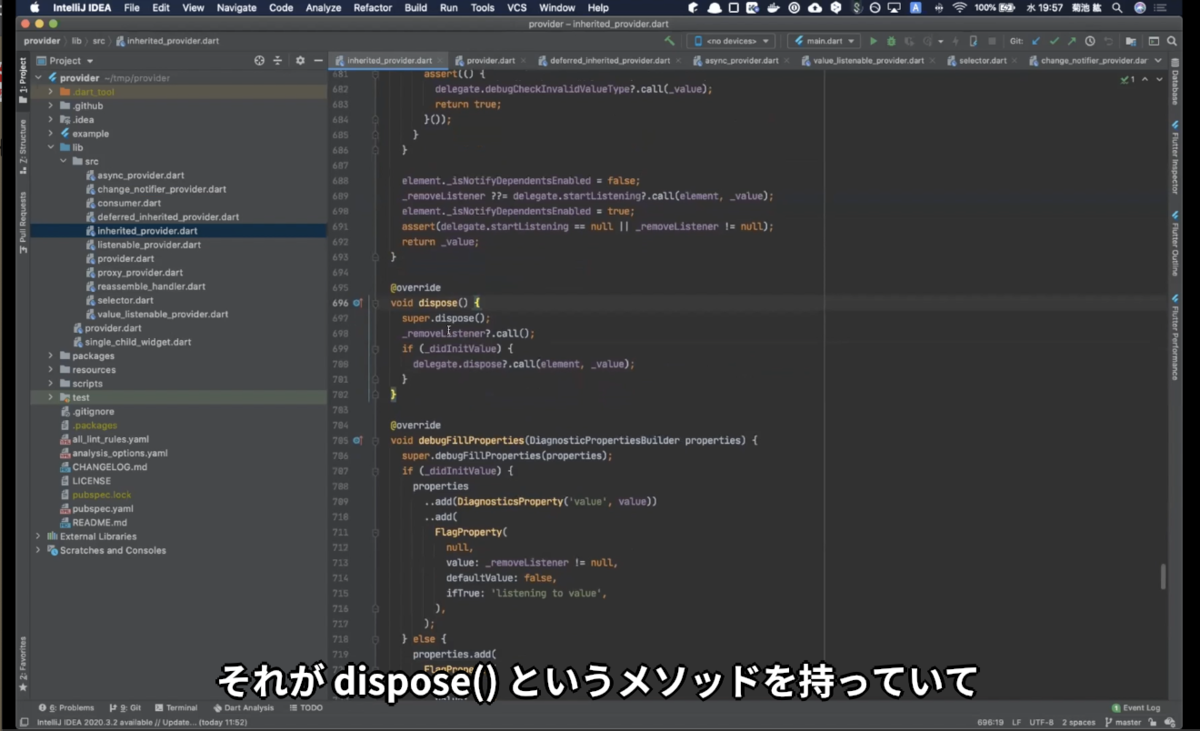Image resolution: width=1200 pixels, height=731 pixels.
Task: Open the Problems tool window tab
Action: tap(66, 707)
